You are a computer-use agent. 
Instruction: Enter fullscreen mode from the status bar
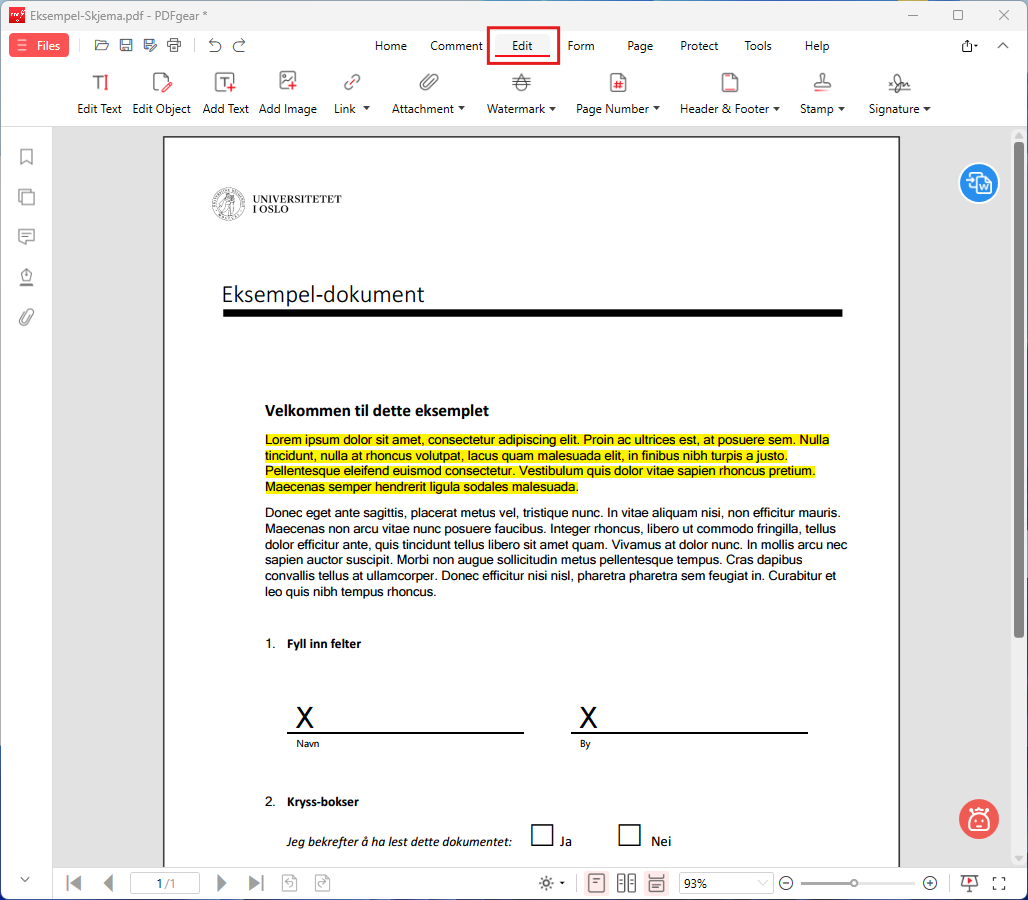click(998, 883)
